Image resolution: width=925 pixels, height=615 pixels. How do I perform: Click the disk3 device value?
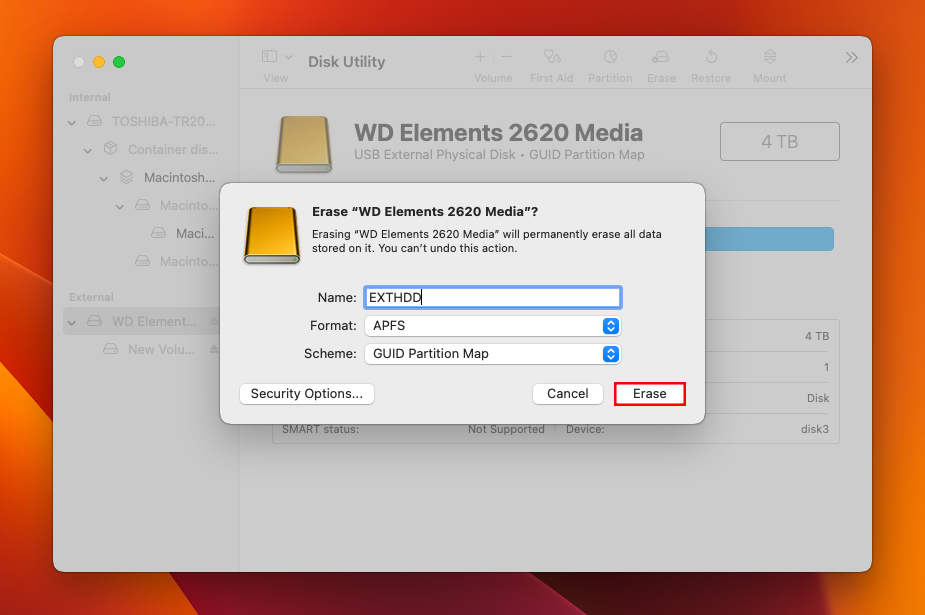[815, 429]
